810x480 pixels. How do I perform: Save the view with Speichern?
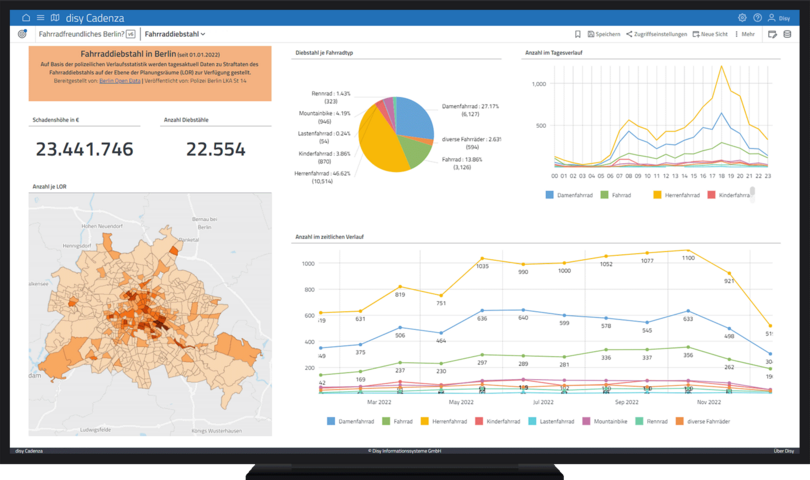click(x=604, y=34)
